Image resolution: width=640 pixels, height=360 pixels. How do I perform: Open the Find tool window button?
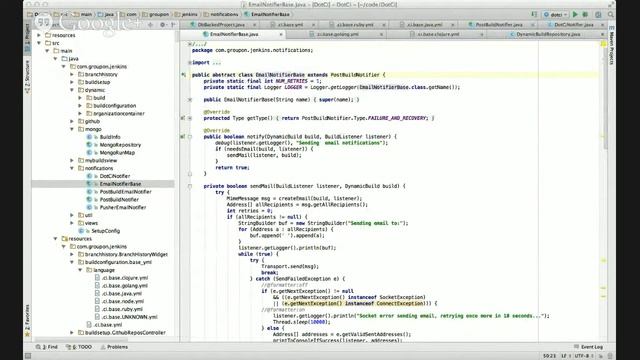coord(47,347)
